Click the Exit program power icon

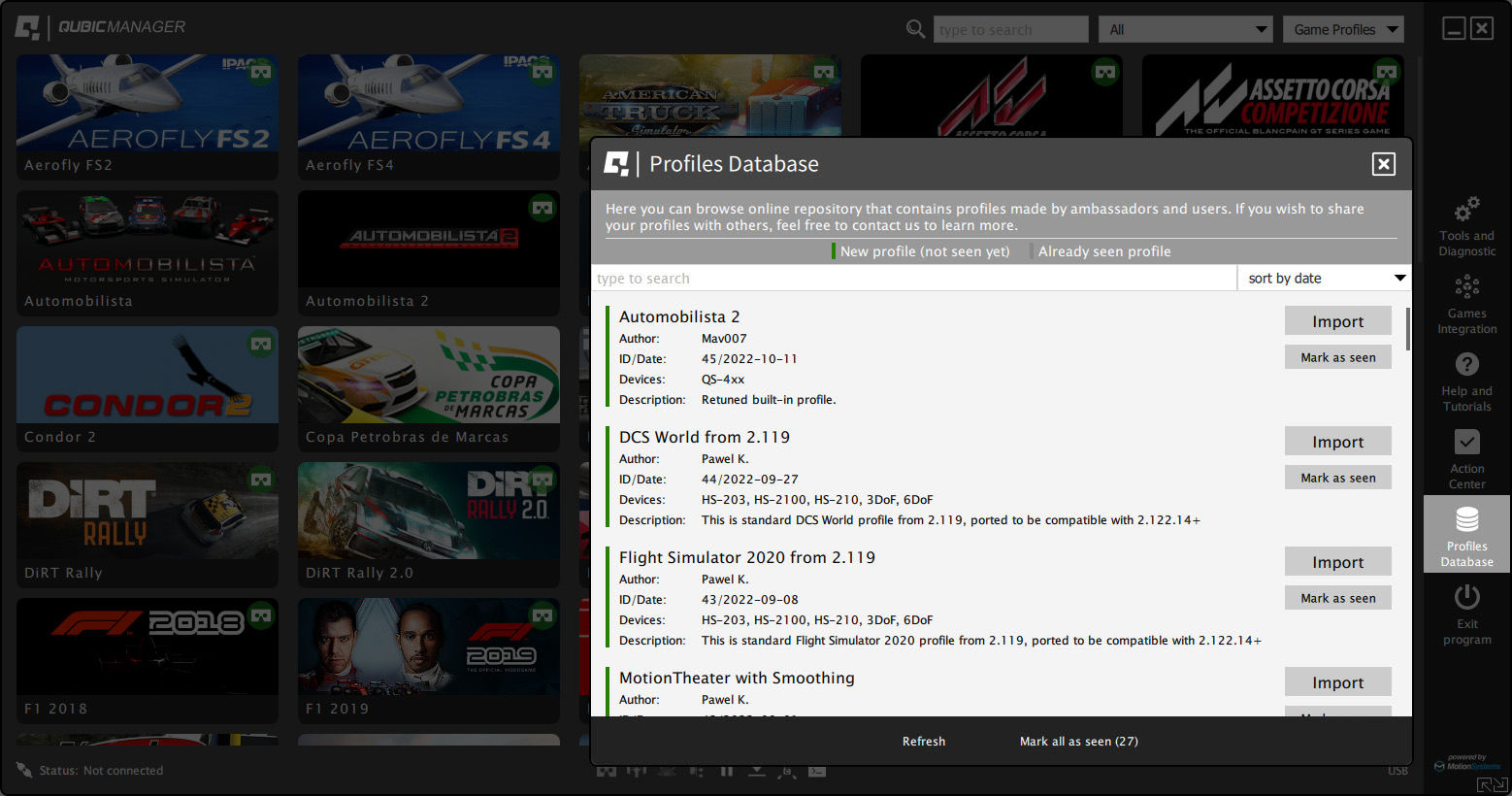pos(1466,596)
